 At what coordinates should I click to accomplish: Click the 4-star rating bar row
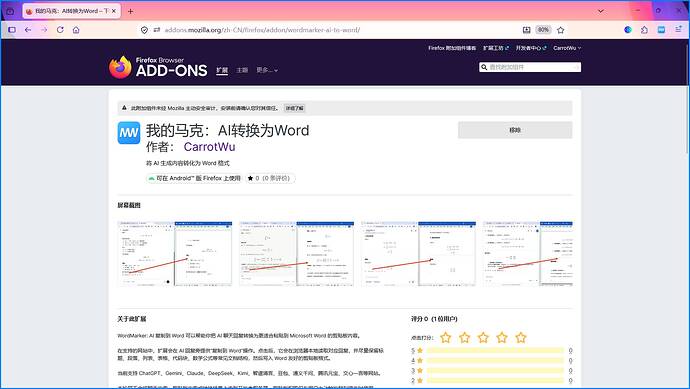pos(492,360)
